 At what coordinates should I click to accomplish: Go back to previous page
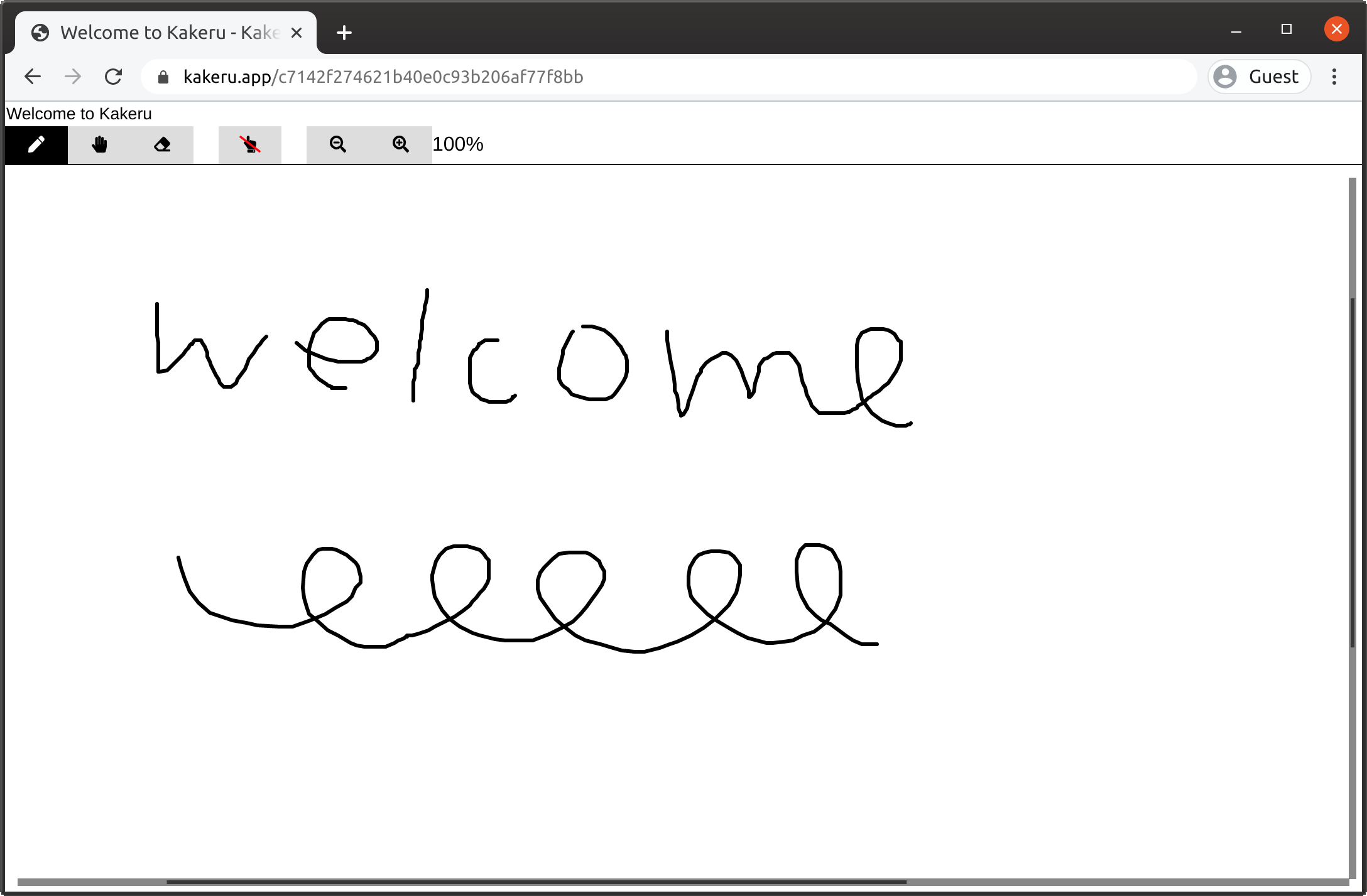pyautogui.click(x=33, y=77)
